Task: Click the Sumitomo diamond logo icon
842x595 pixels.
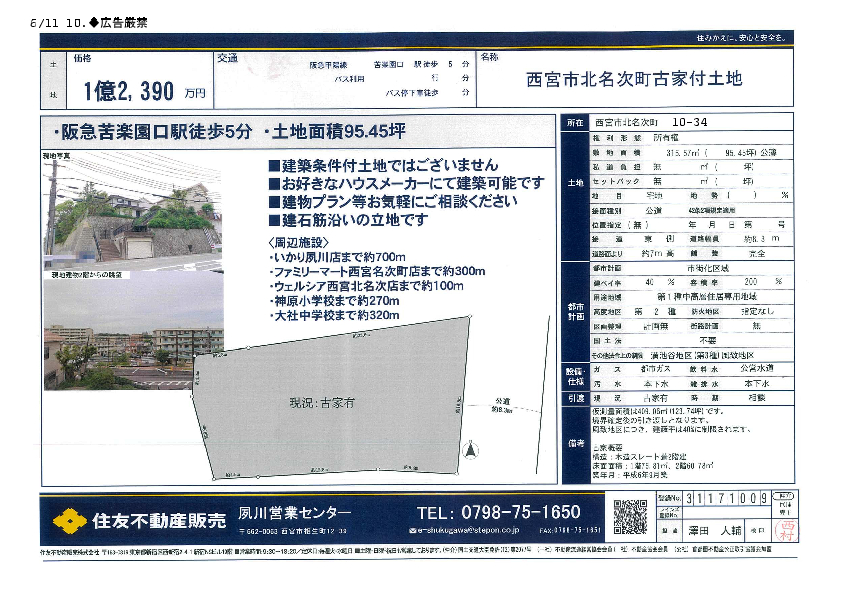Action: (67, 520)
